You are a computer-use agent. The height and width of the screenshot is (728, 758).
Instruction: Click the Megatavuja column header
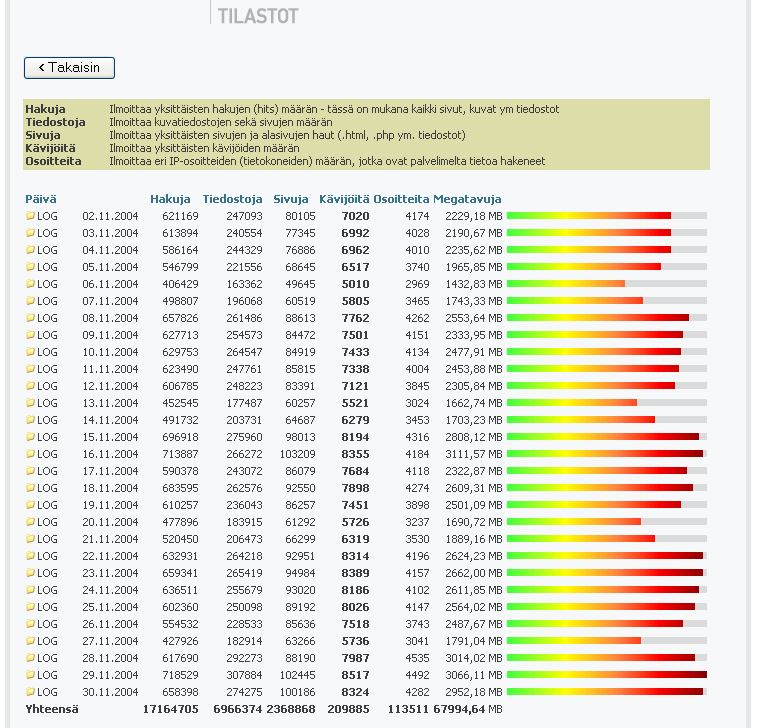tap(467, 199)
